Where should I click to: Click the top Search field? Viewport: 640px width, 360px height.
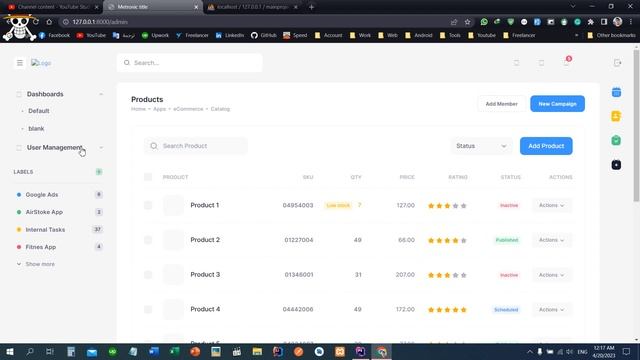coord(189,63)
